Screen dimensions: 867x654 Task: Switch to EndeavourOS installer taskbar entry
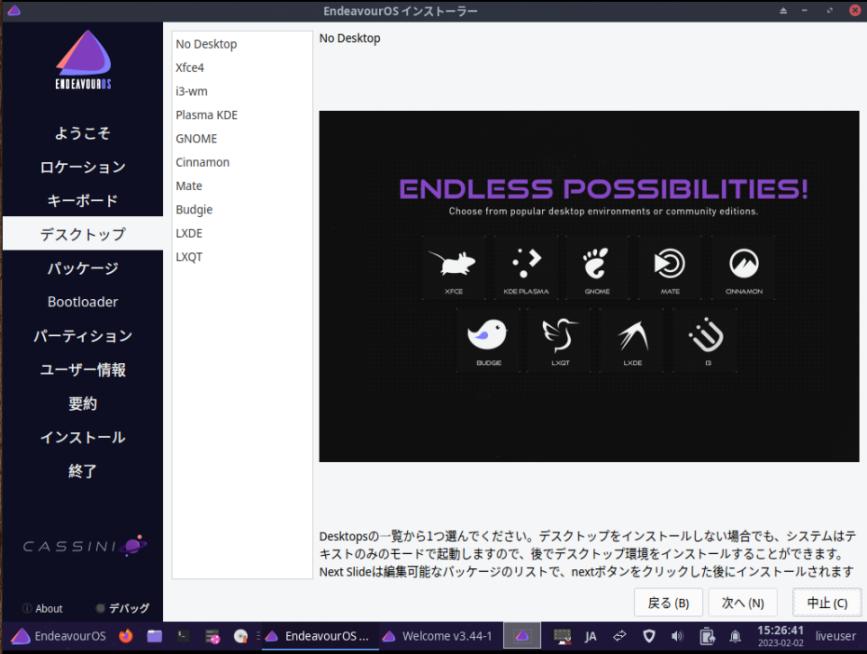(x=318, y=636)
